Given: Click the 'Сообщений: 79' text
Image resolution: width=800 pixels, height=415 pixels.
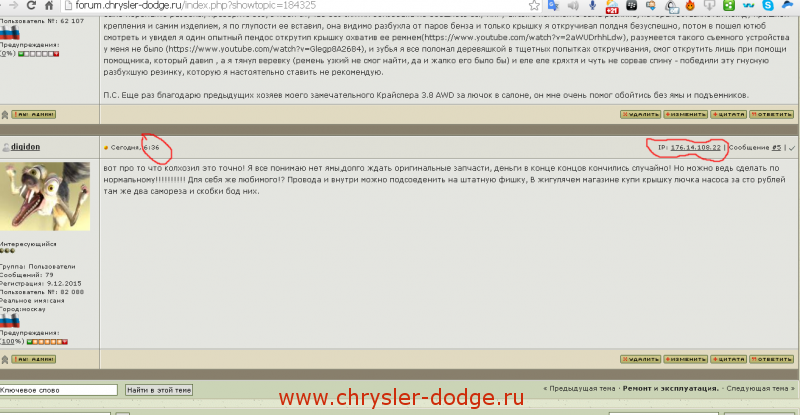Looking at the screenshot, I should (27, 275).
